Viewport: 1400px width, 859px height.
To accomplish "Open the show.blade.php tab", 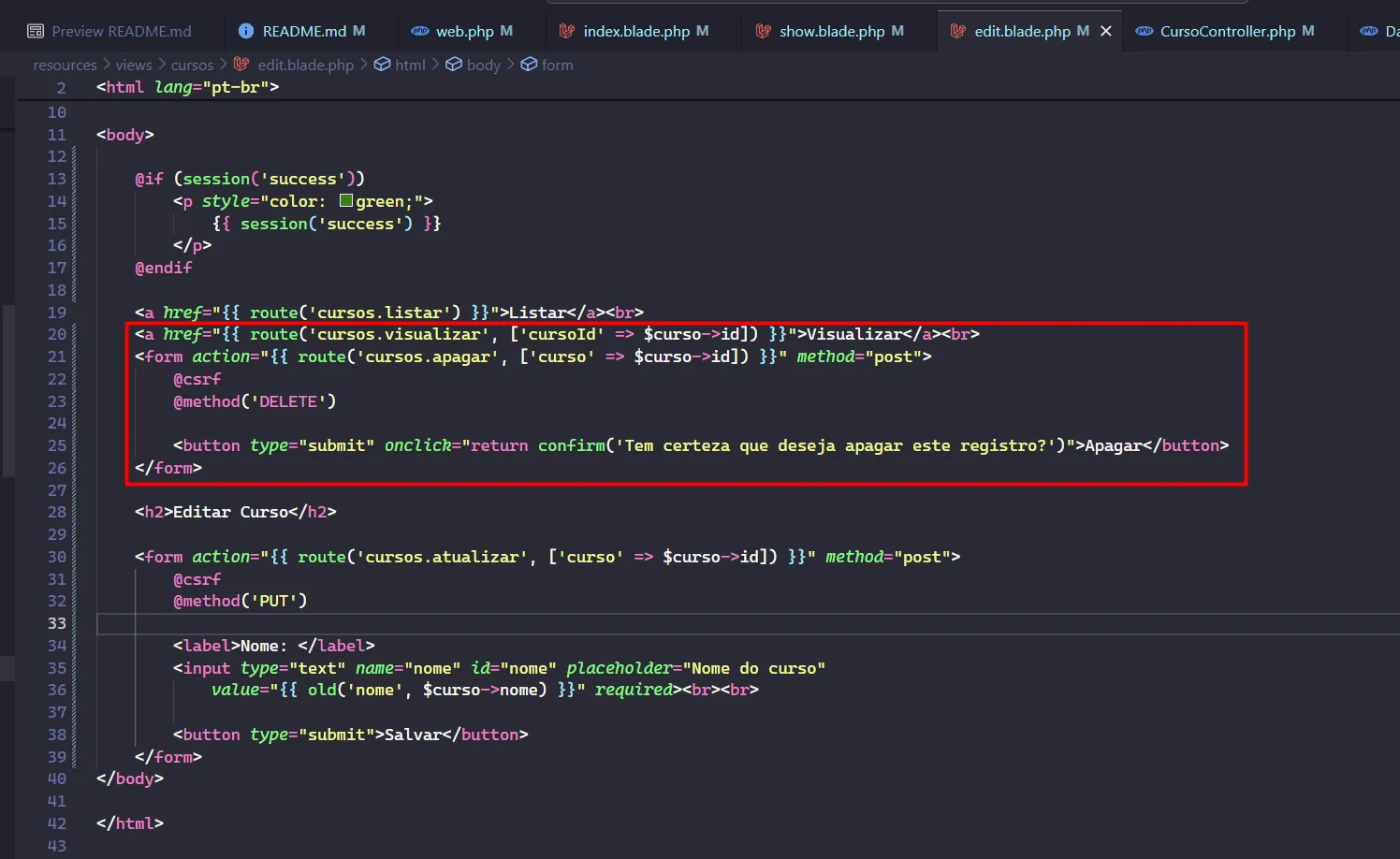I will click(x=831, y=31).
